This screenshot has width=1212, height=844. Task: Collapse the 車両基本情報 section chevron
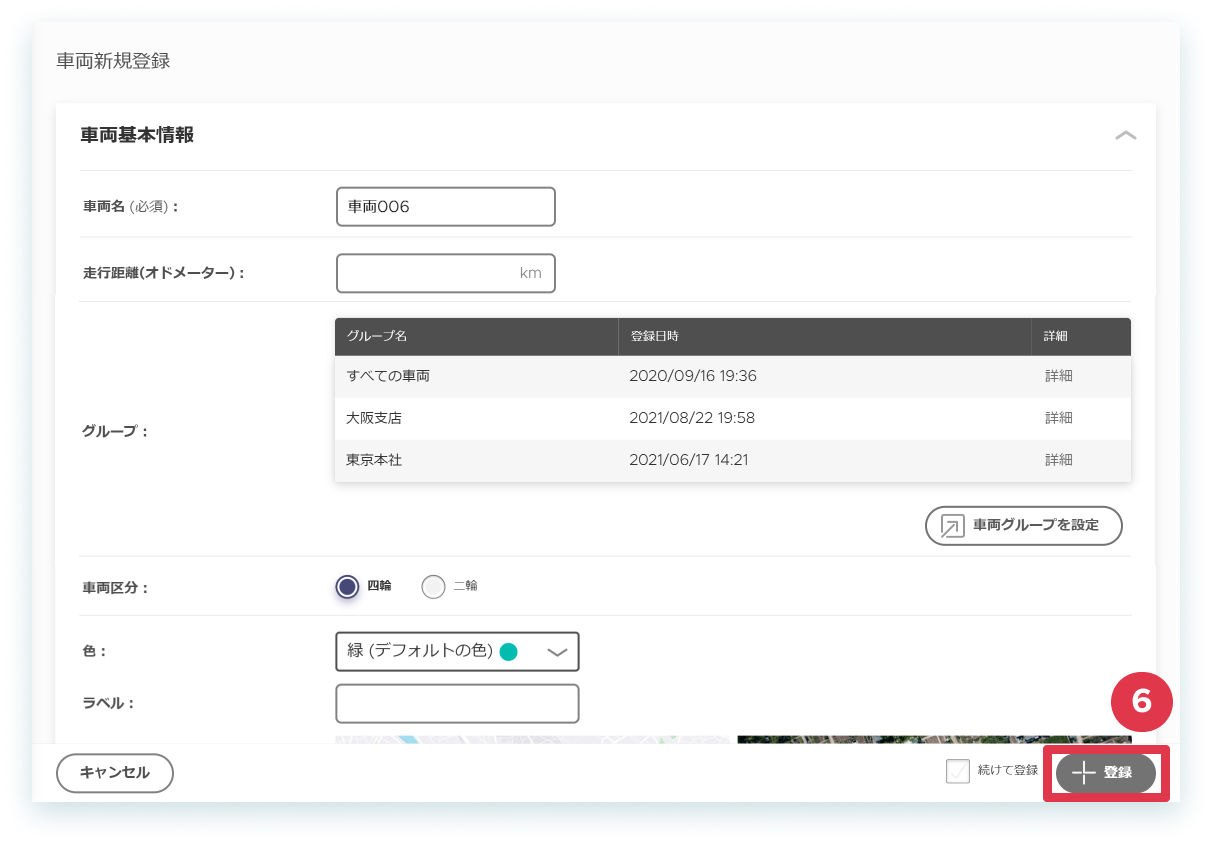point(1125,135)
